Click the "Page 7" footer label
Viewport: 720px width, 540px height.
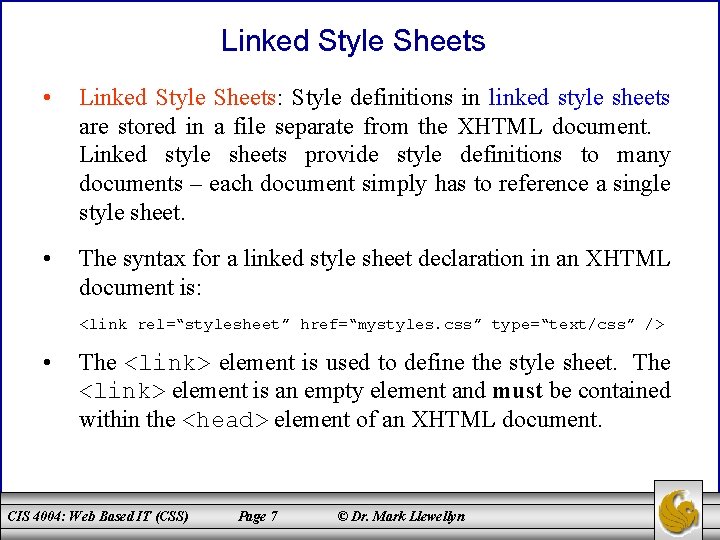coord(258,517)
